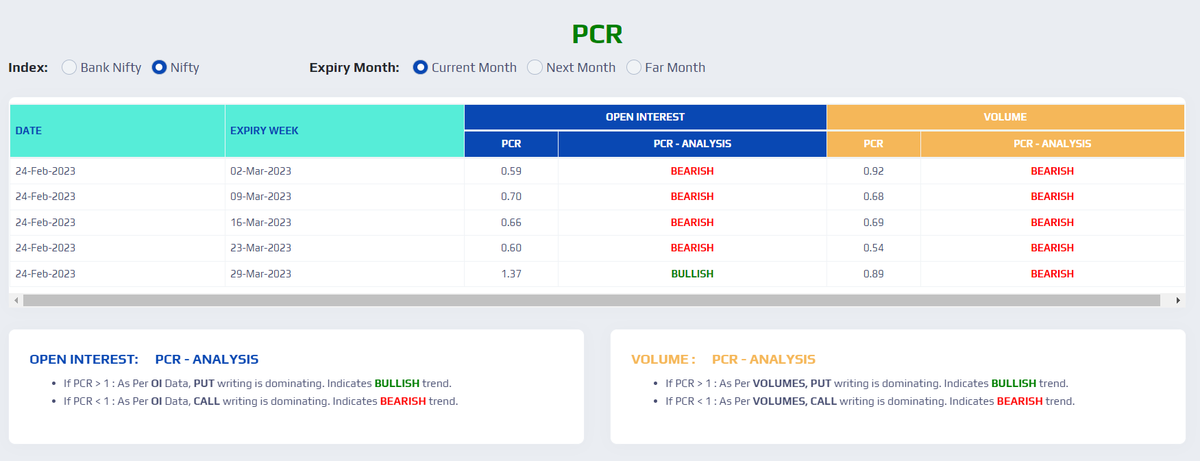Click the 0.66 open interest PCR value
Screen dimensions: 1200x461
point(511,222)
